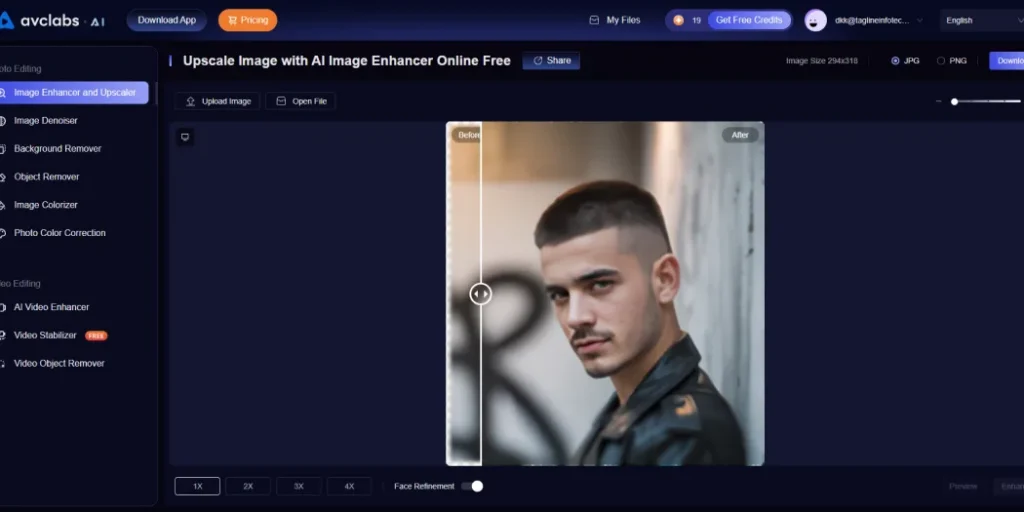Click the My Files envelope icon
This screenshot has height=512, width=1024.
pyautogui.click(x=594, y=20)
